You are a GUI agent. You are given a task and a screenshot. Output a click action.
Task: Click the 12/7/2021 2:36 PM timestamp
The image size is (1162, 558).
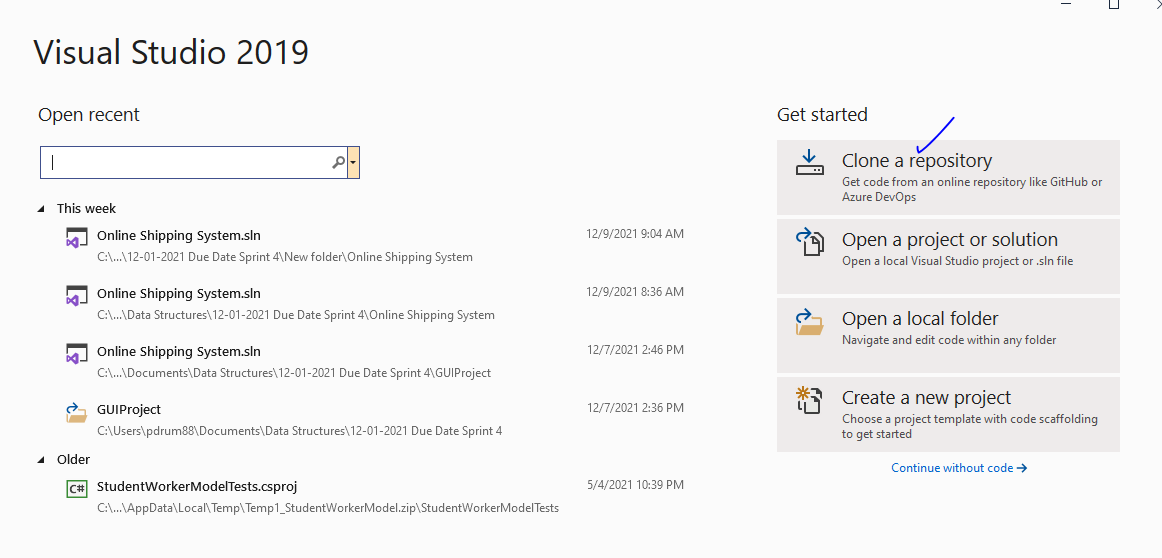635,408
